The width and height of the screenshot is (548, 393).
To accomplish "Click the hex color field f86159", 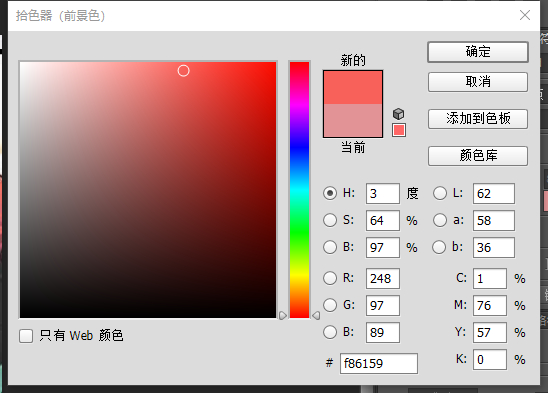I will [379, 363].
